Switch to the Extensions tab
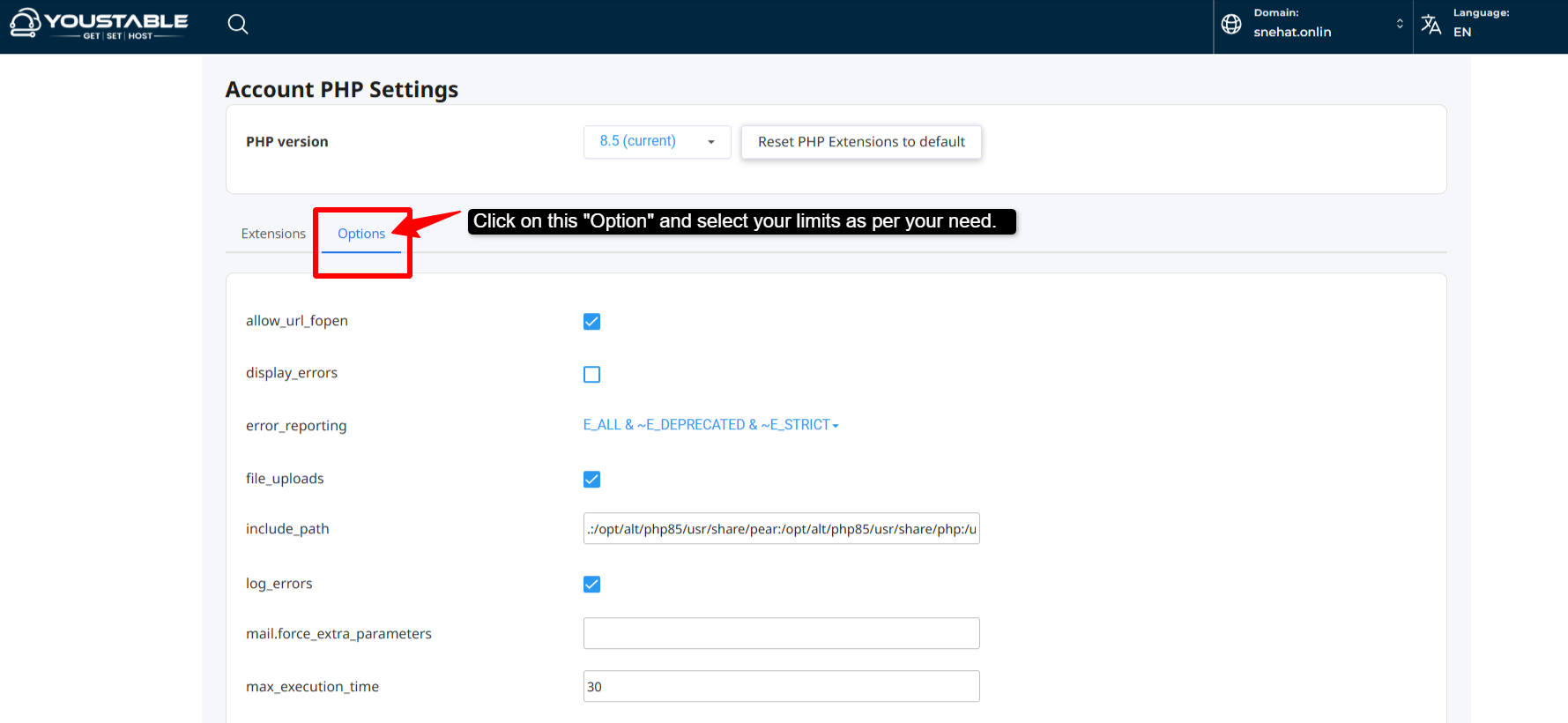 click(273, 234)
